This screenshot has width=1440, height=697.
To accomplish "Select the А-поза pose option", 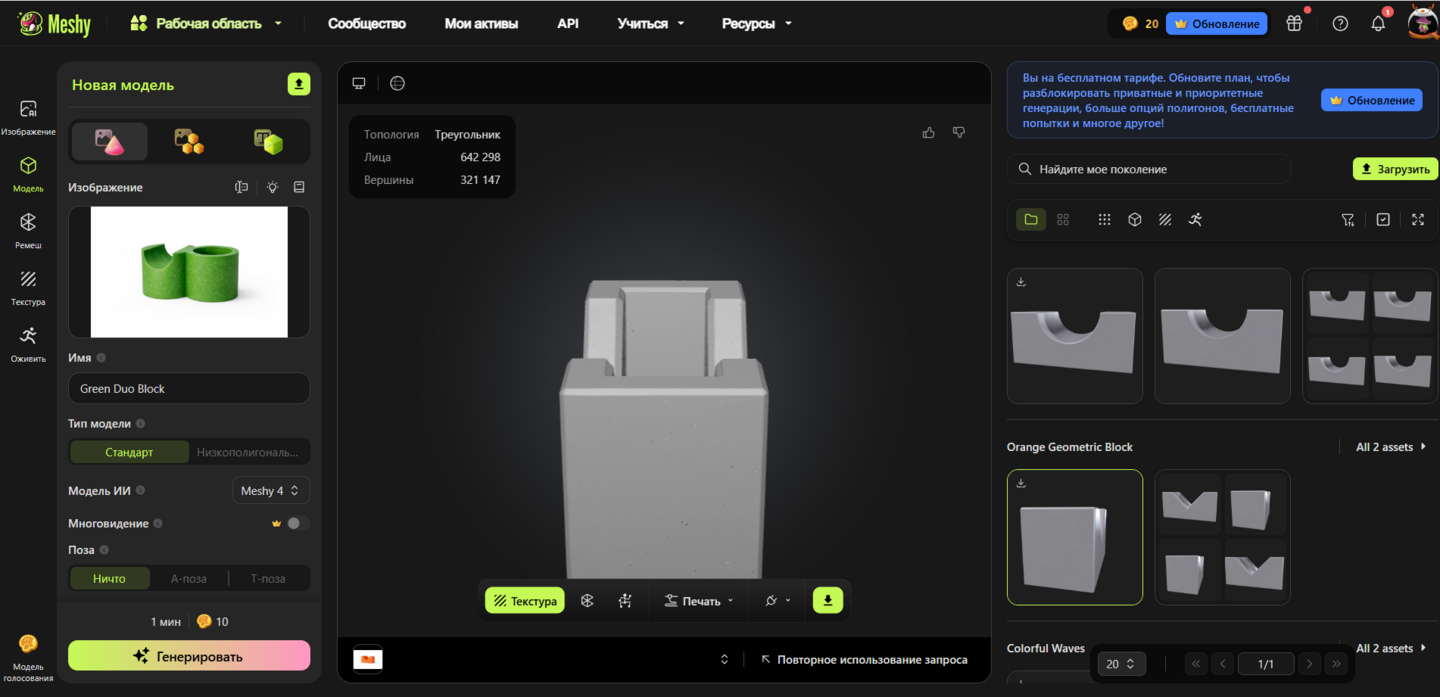I will [189, 578].
